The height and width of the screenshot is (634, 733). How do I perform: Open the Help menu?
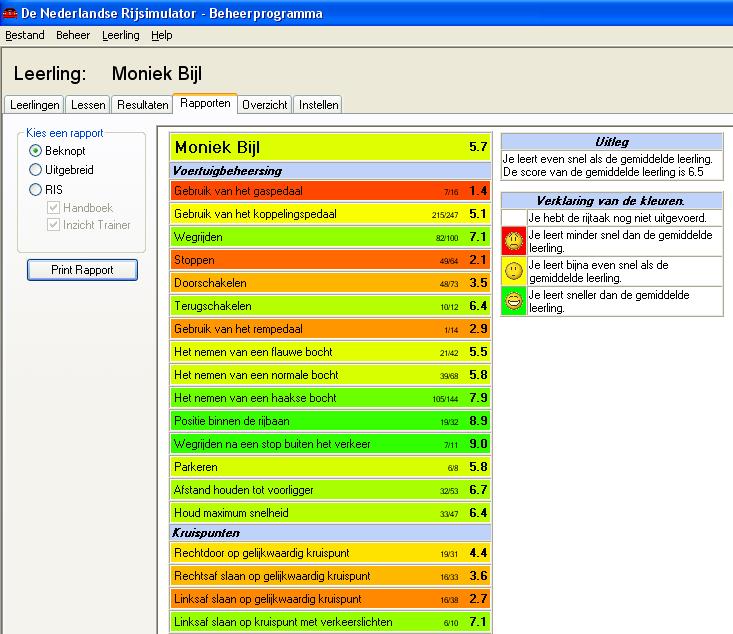point(162,35)
